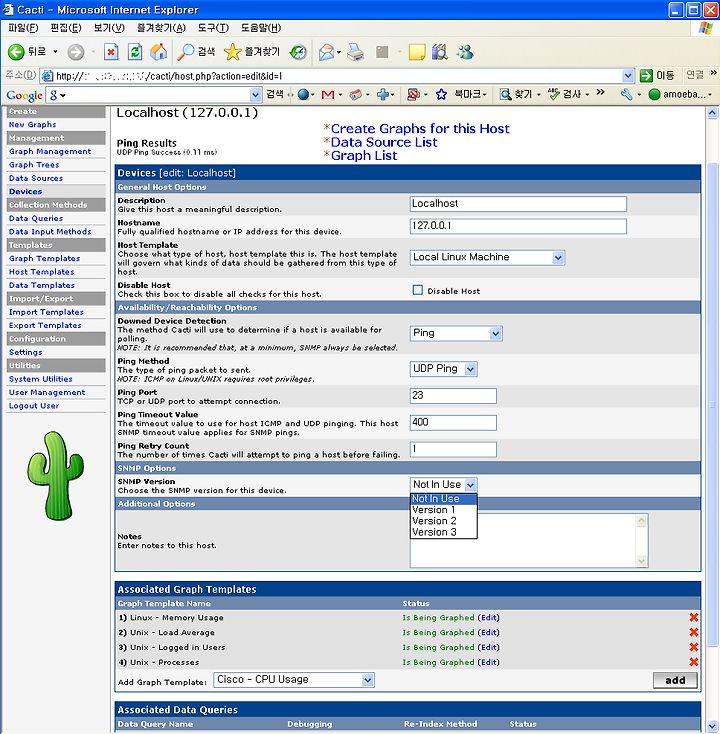Open the 도움말(H) menu

(261, 28)
